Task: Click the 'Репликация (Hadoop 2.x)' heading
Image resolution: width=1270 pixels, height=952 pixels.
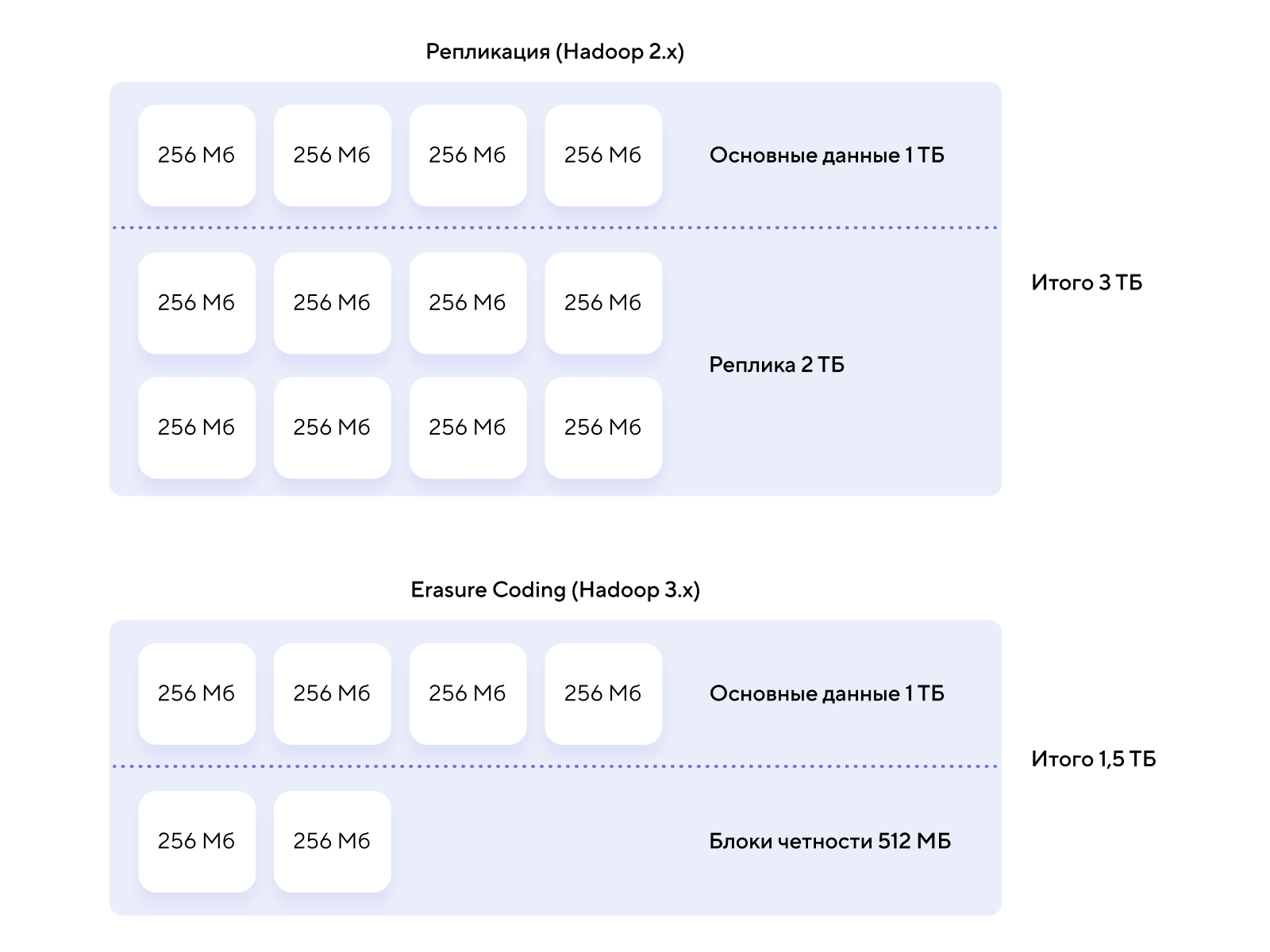Action: pyautogui.click(x=555, y=52)
